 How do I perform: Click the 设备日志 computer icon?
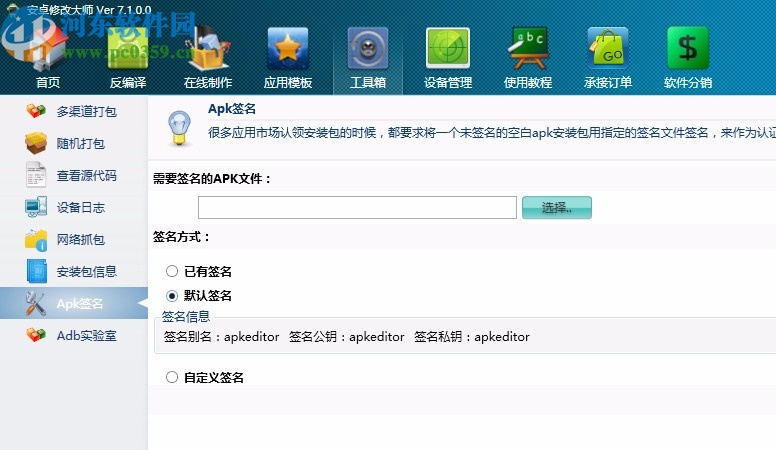click(x=36, y=207)
